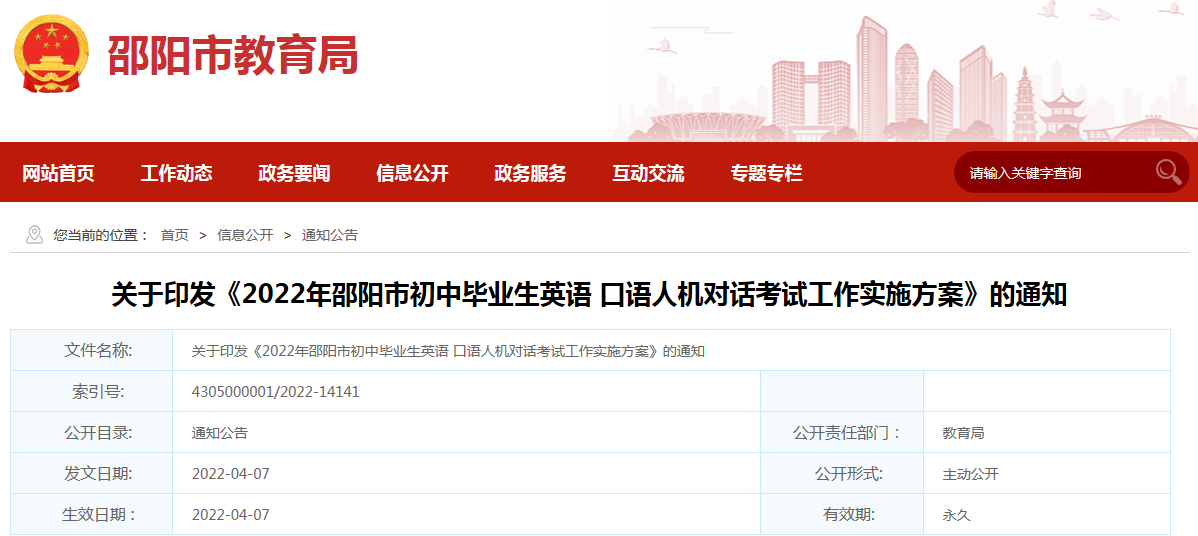
Task: Open the 政务服务 menu item
Action: 530,173
